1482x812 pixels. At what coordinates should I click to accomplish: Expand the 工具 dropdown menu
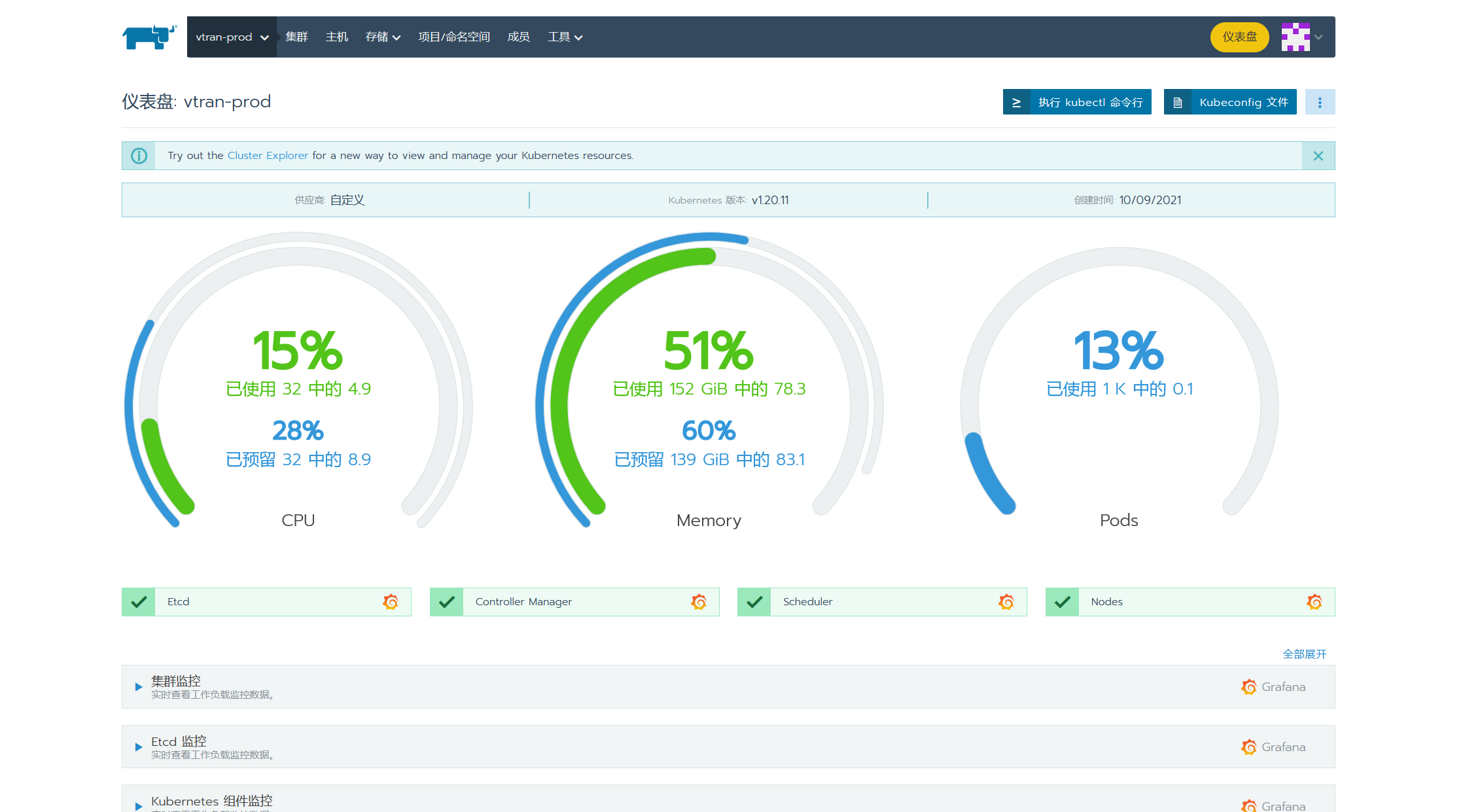click(x=565, y=37)
